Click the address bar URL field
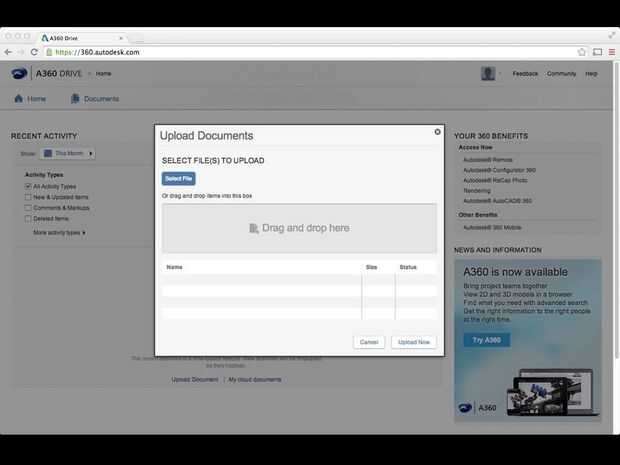 click(x=310, y=52)
